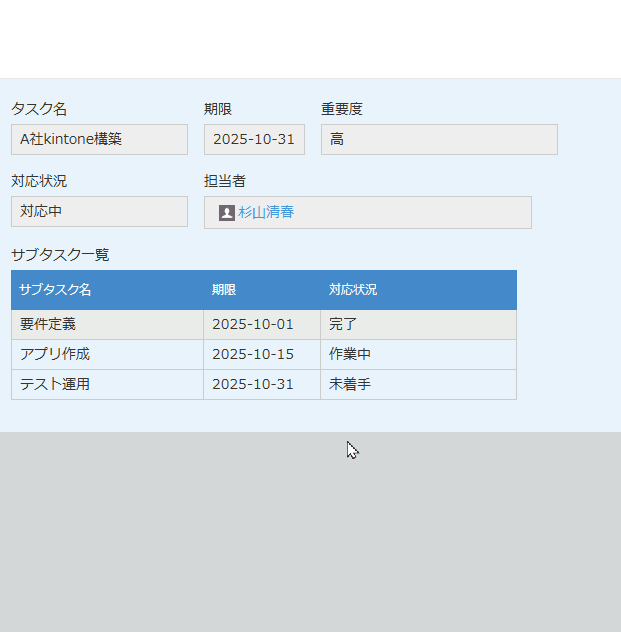
Task: Click the 2025-10-15 deadline cell
Action: [261, 355]
